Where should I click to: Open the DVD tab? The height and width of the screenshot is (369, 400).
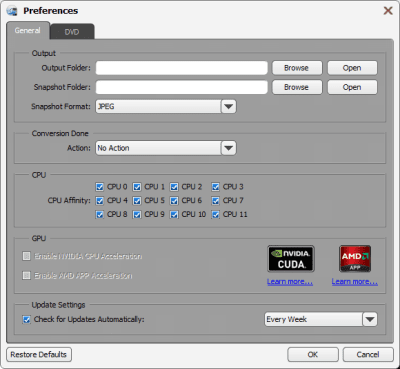point(72,32)
